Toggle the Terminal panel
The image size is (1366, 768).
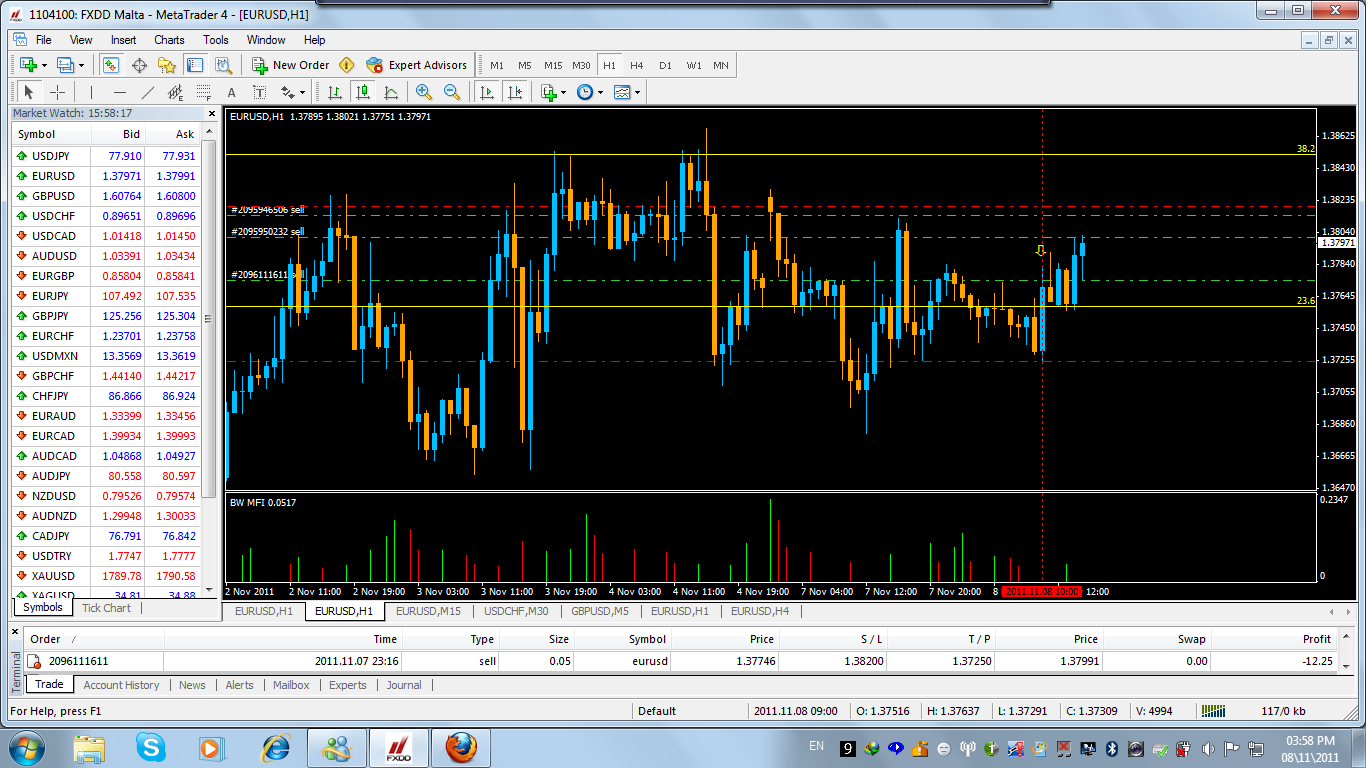coord(195,65)
